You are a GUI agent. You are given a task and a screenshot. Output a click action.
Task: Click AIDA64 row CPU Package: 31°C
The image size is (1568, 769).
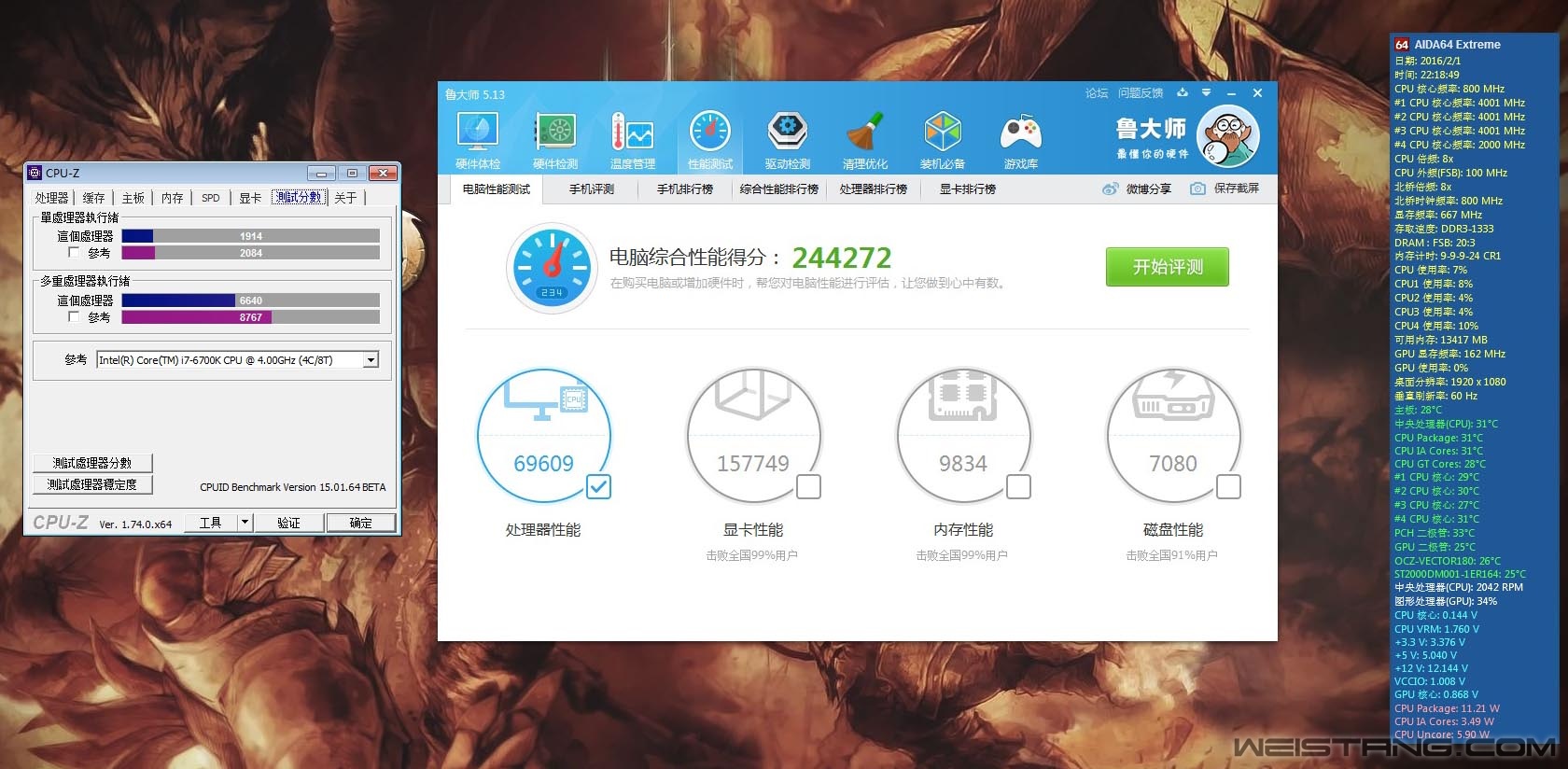click(x=1438, y=438)
